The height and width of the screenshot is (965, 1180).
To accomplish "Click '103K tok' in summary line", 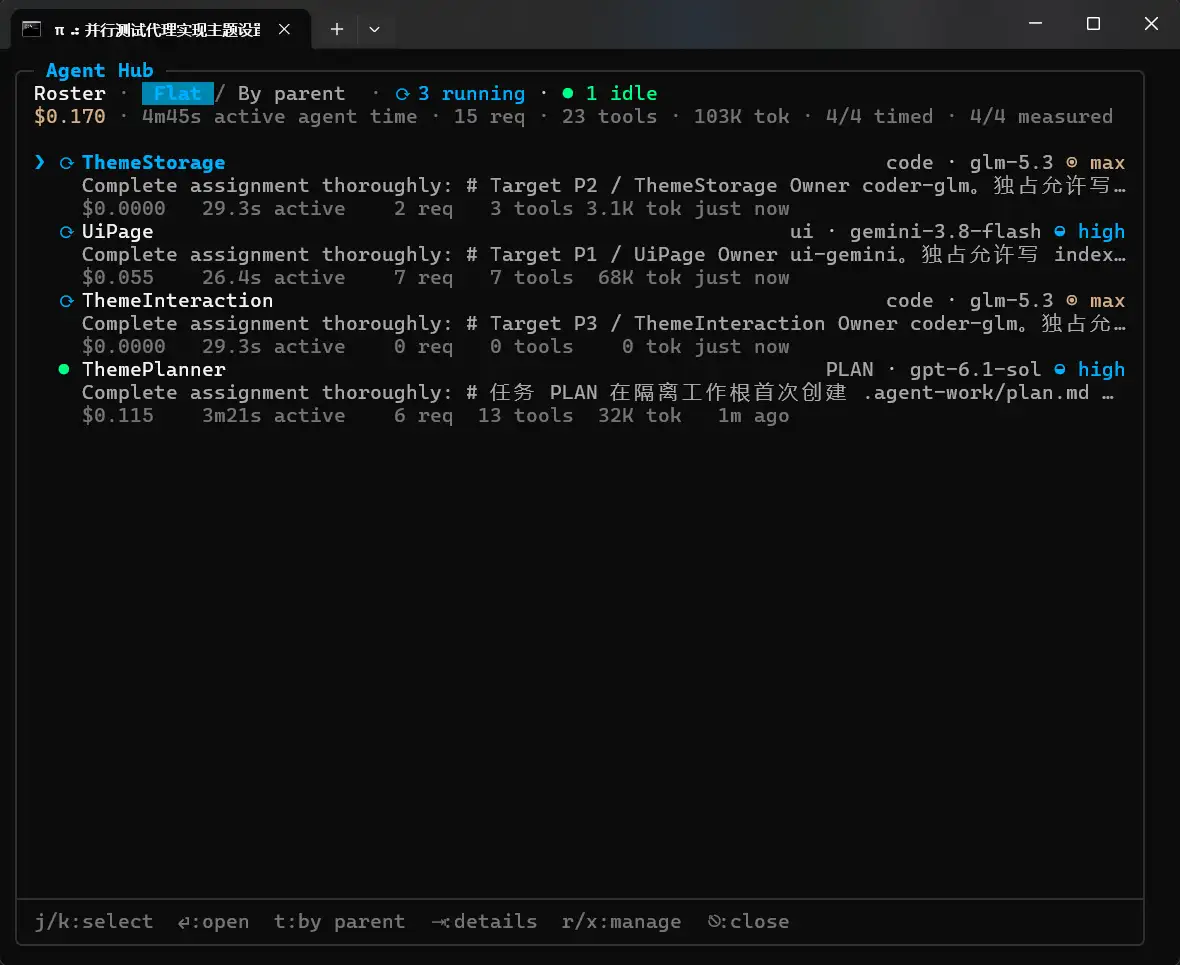I will click(x=741, y=117).
